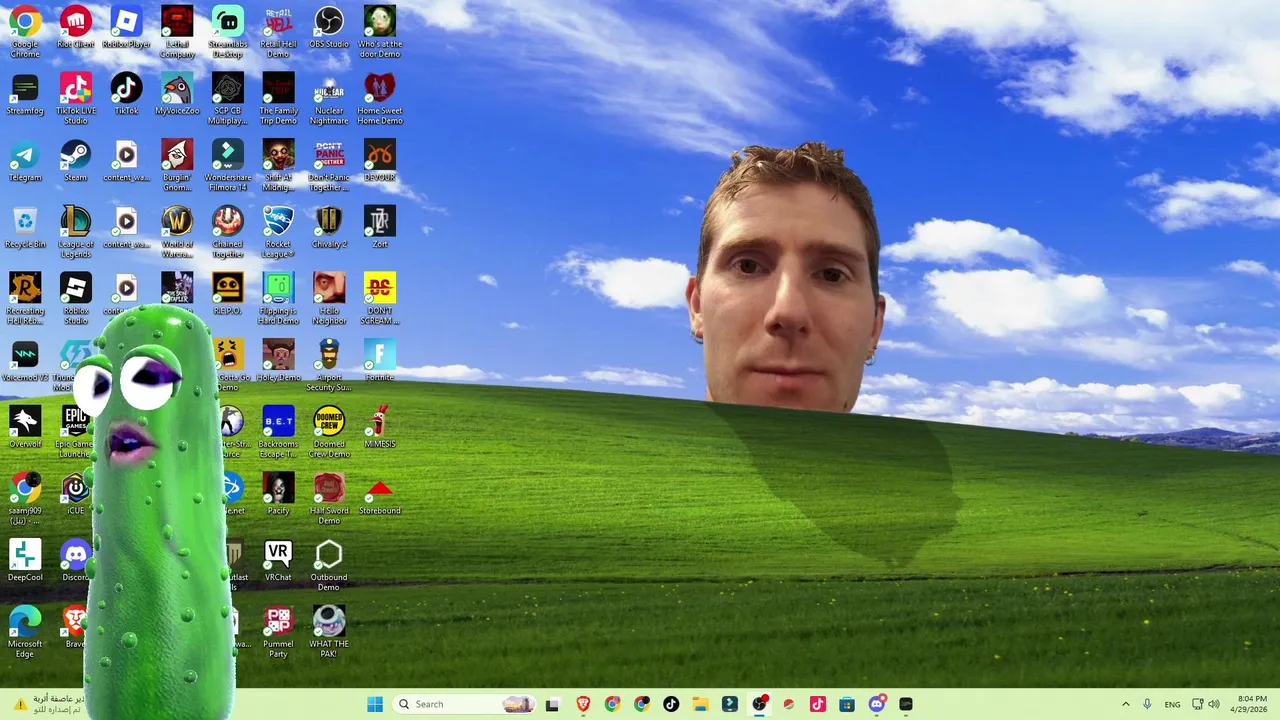Select the Don't Panic Together icon
This screenshot has height=720, width=1280.
click(x=329, y=165)
